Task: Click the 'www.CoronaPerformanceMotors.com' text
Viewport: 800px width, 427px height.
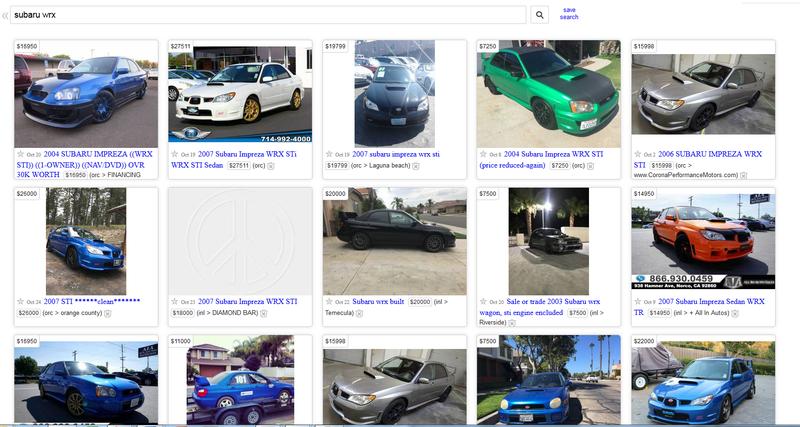Action: tap(686, 175)
